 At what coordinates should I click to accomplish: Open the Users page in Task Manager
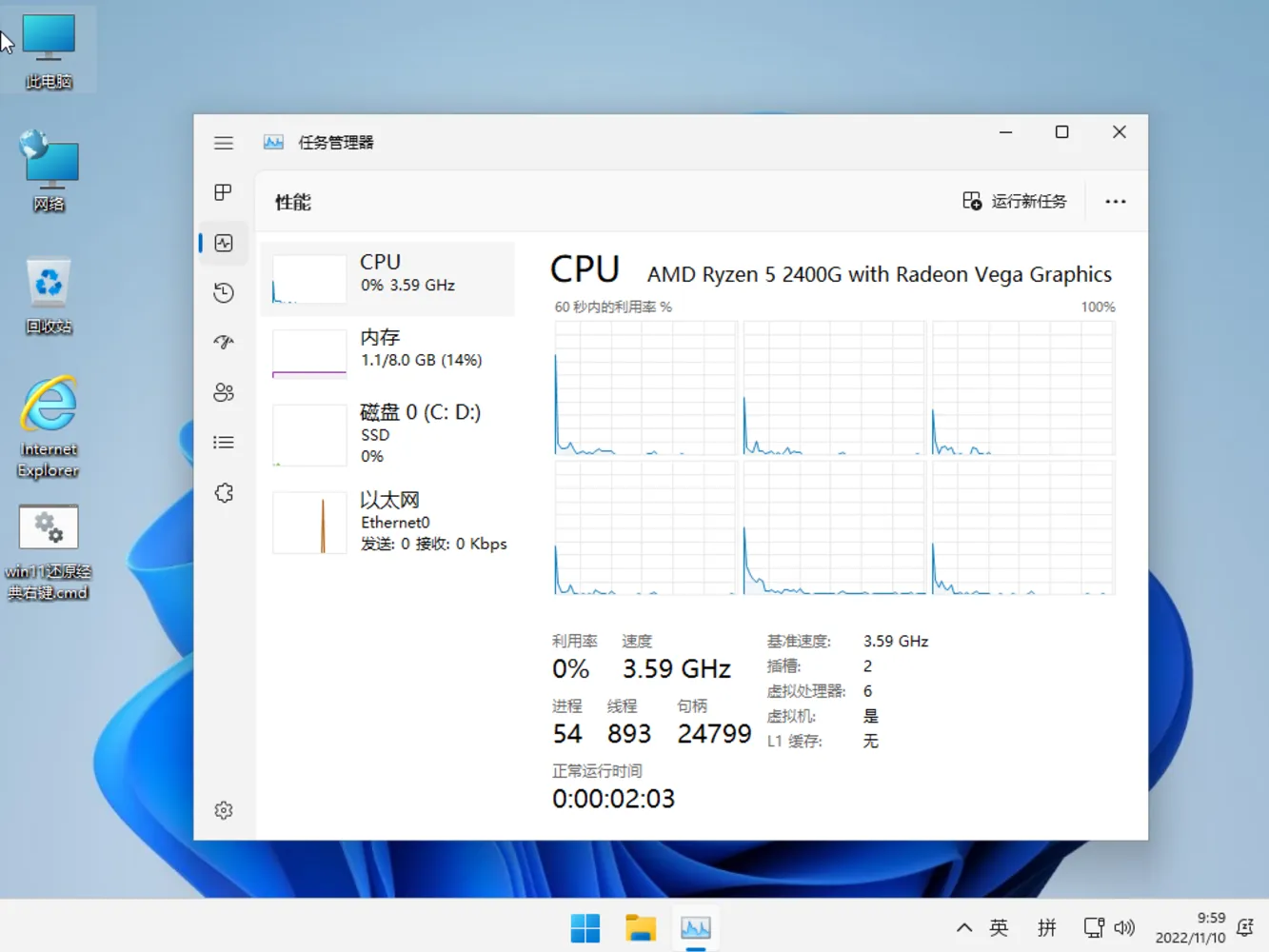[x=223, y=391]
